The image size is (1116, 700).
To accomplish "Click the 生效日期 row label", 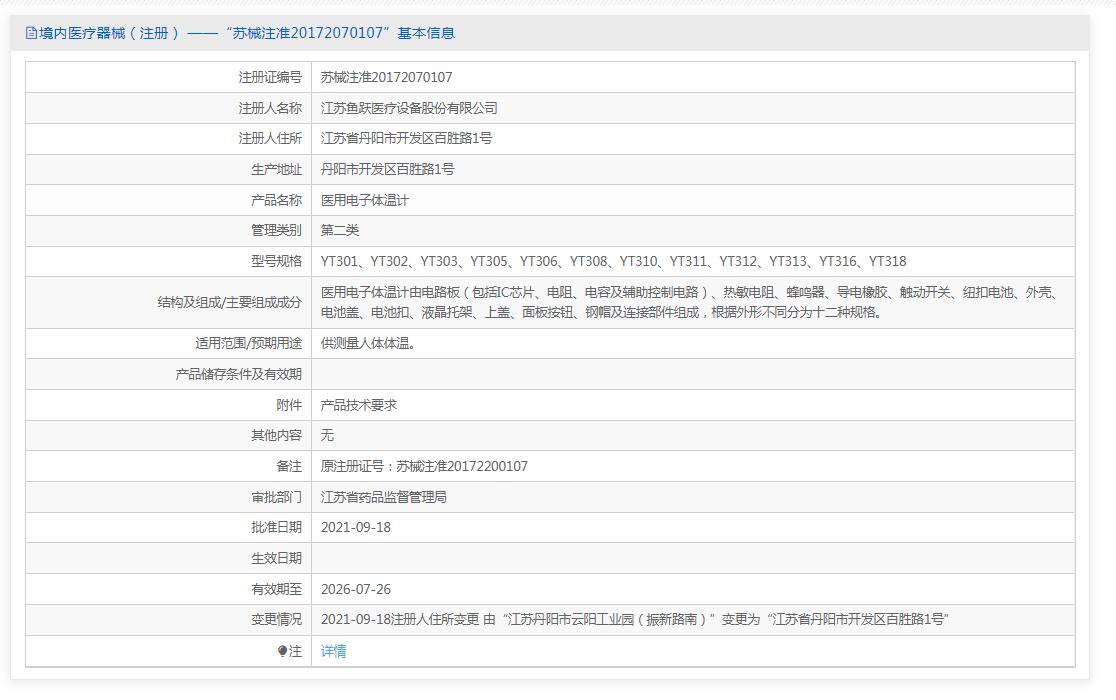I will click(x=276, y=558).
